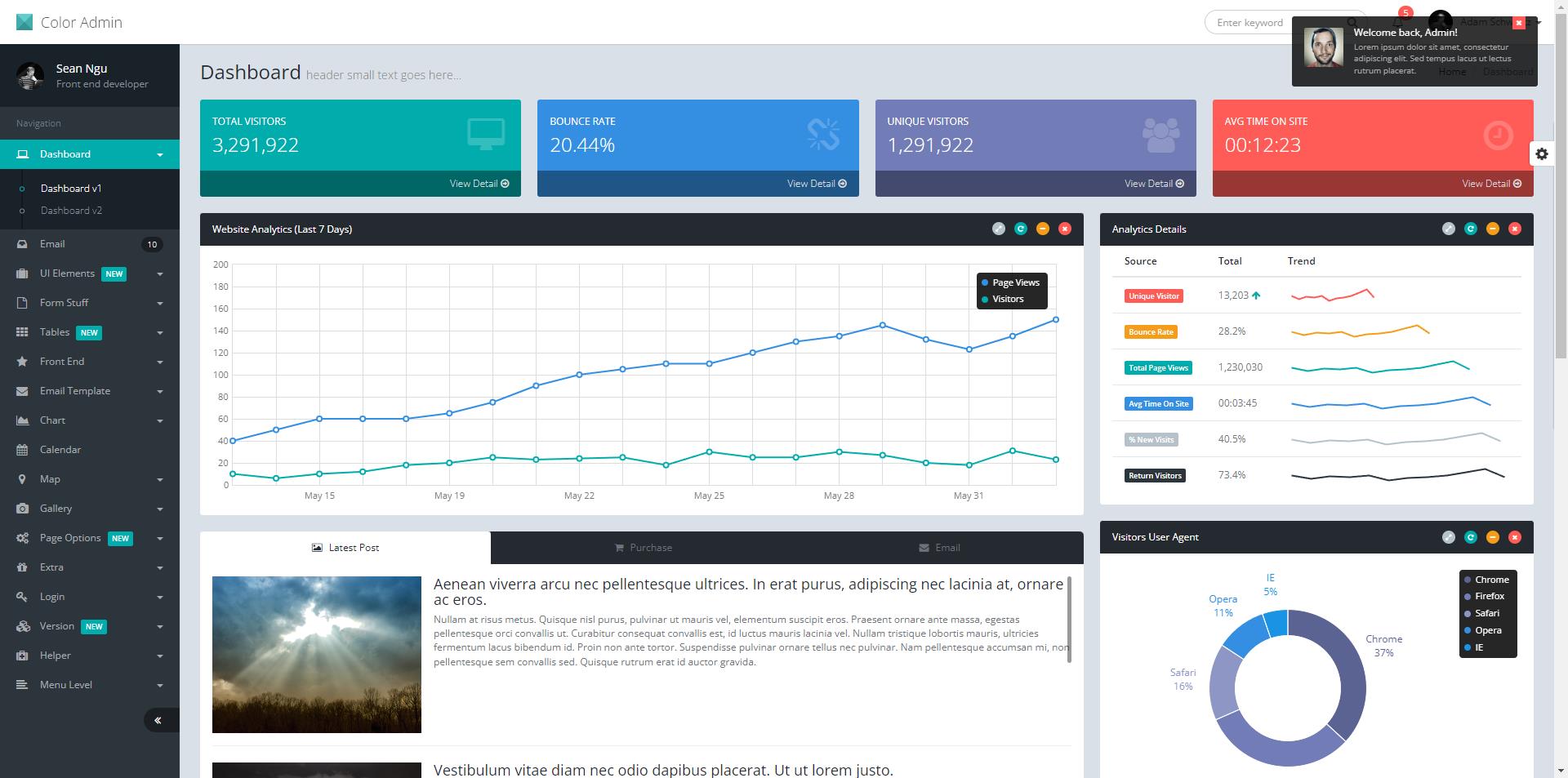Click the Front End star icon
Image resolution: width=1568 pixels, height=778 pixels.
tap(22, 362)
